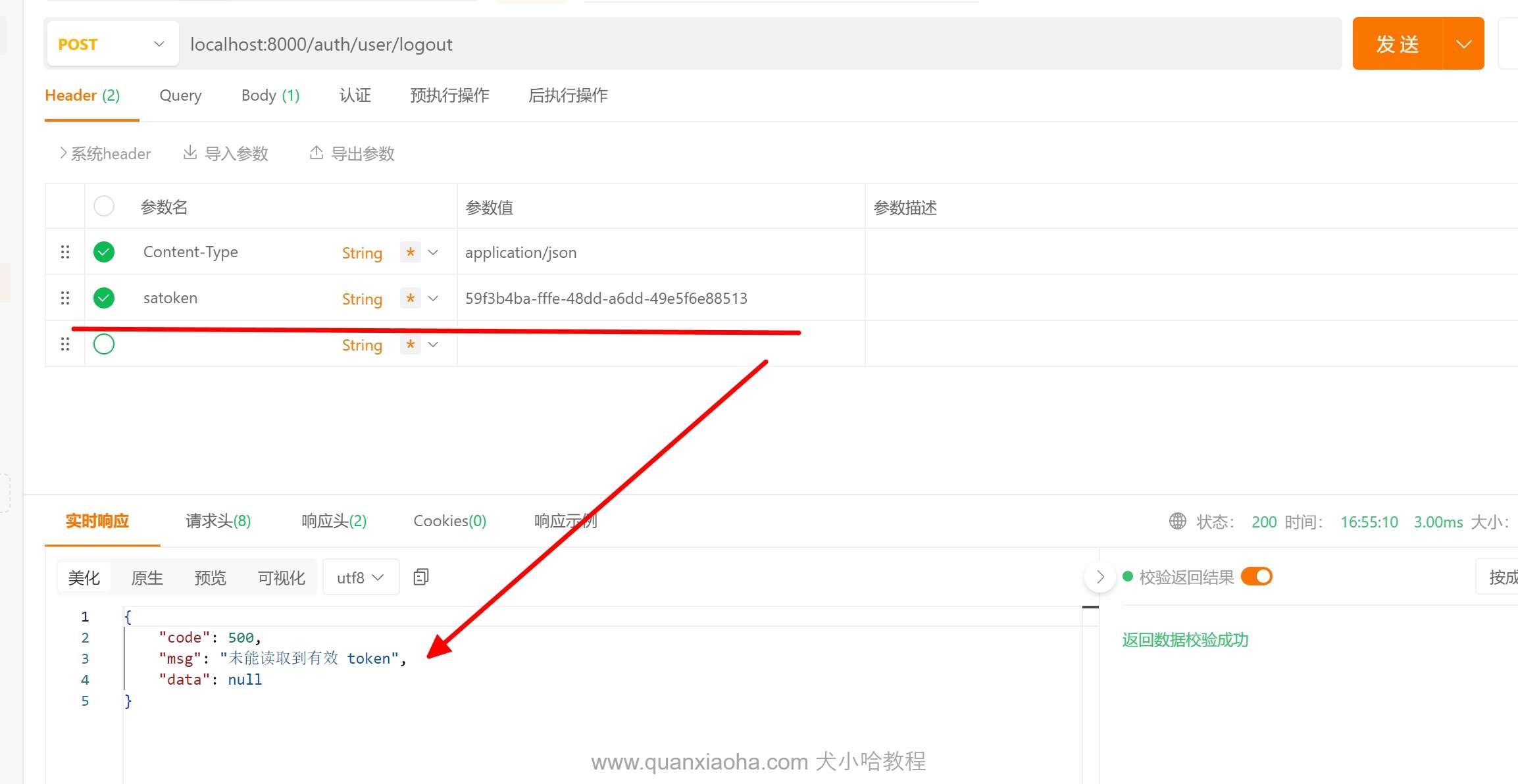
Task: Click the right-arrow collapse panel circle
Action: tap(1100, 577)
